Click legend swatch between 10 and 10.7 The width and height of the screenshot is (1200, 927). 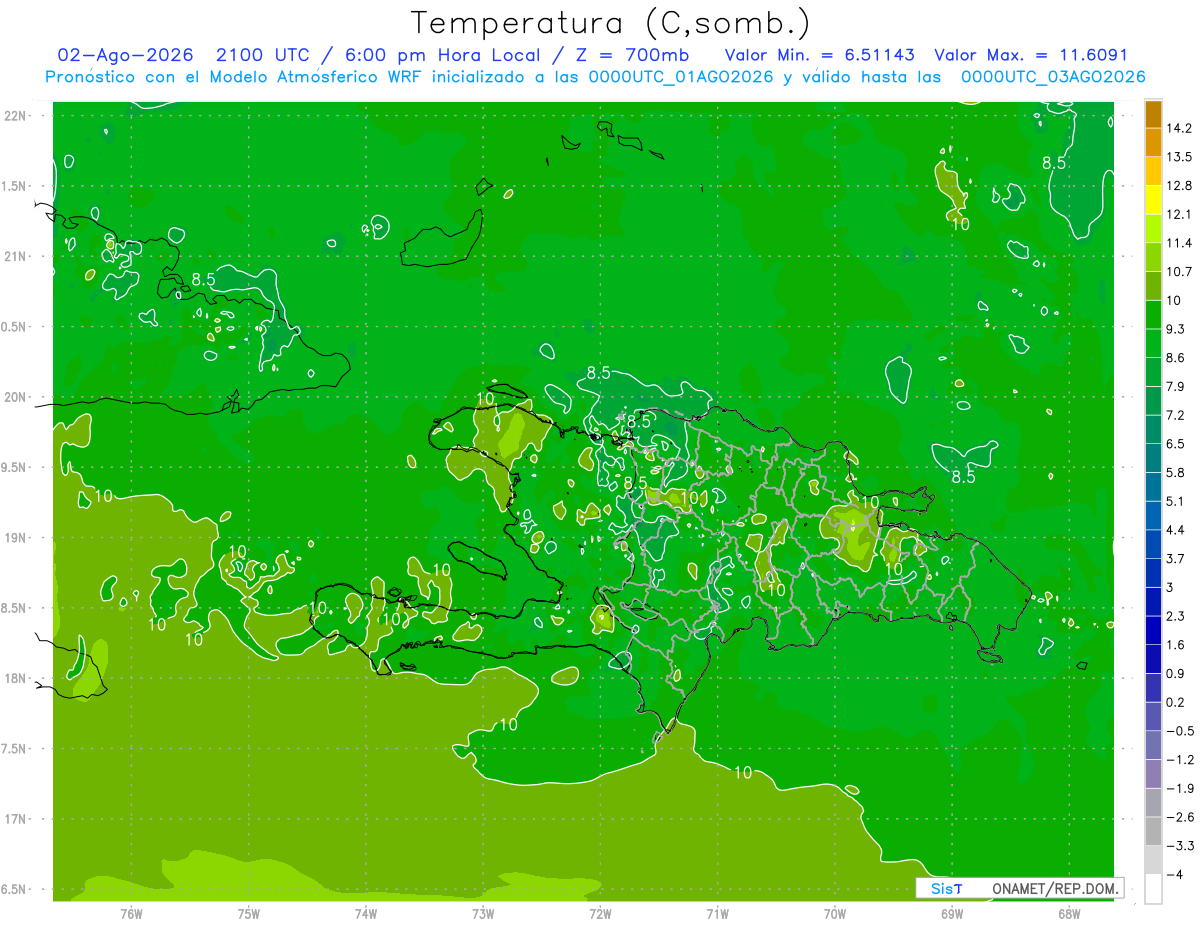(x=1153, y=286)
